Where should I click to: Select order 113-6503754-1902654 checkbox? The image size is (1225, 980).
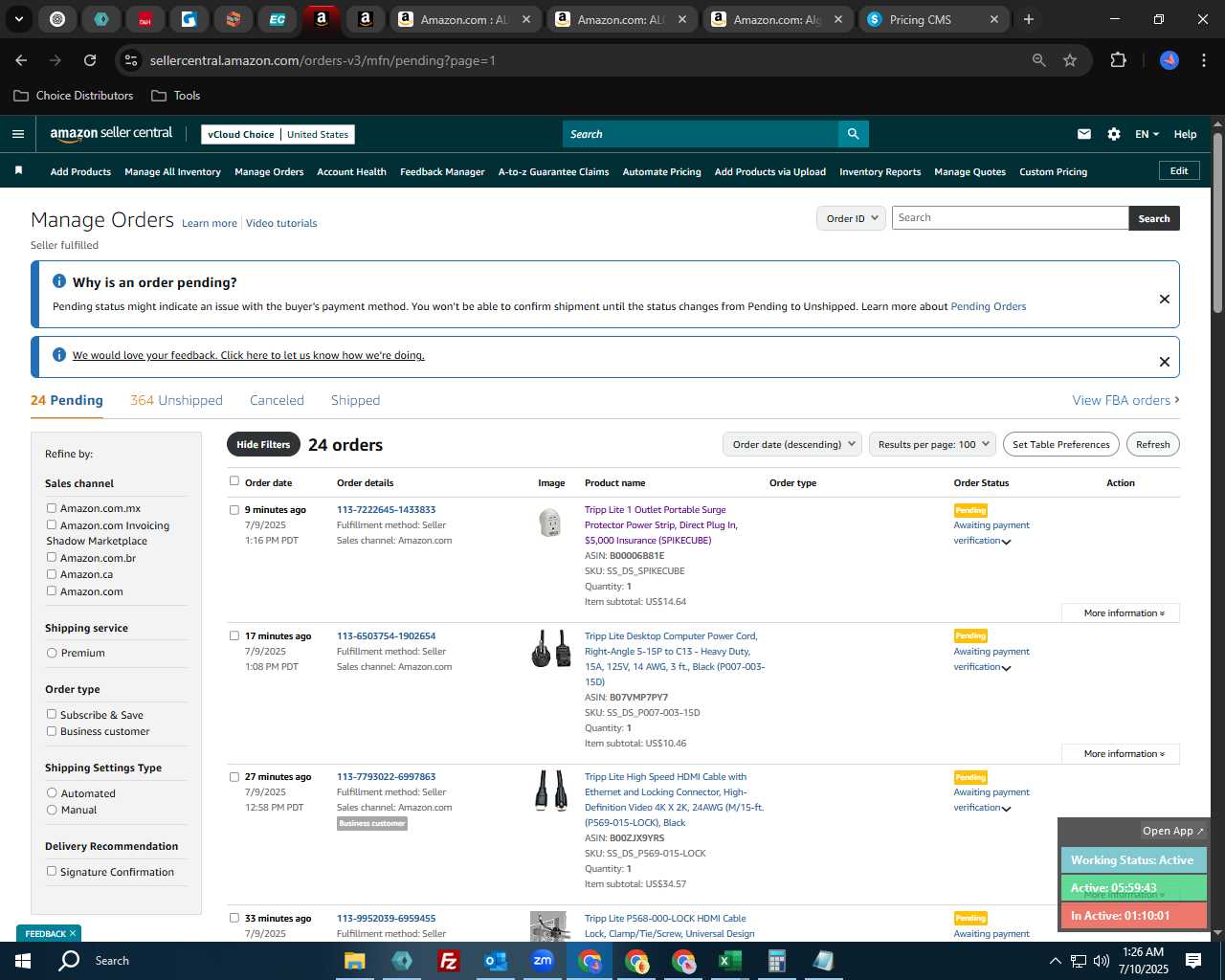[x=234, y=635]
